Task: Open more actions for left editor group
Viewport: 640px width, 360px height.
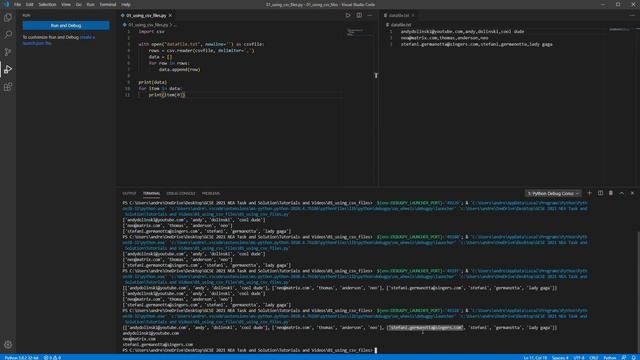Action: click(x=370, y=16)
